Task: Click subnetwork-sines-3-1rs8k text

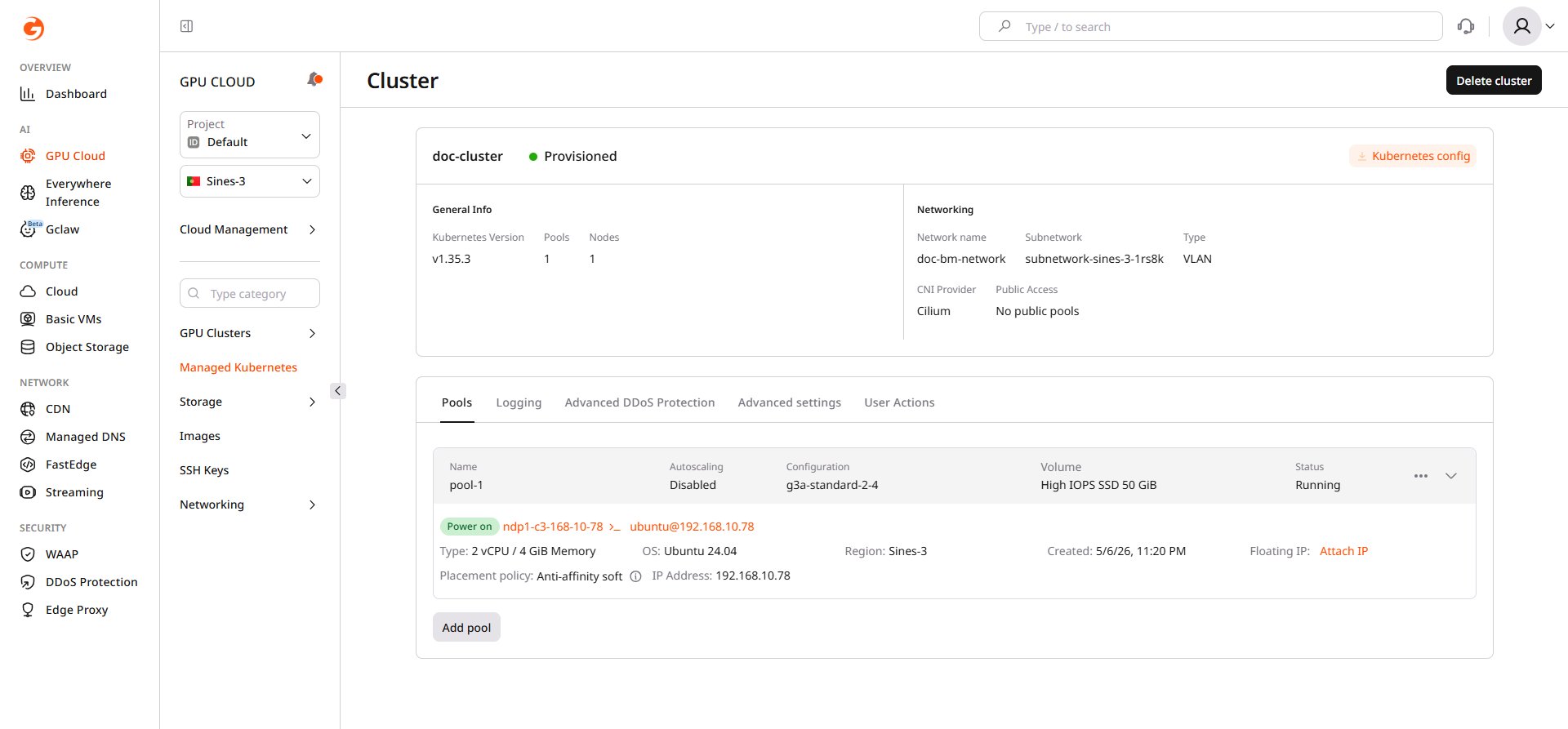Action: (x=1094, y=259)
